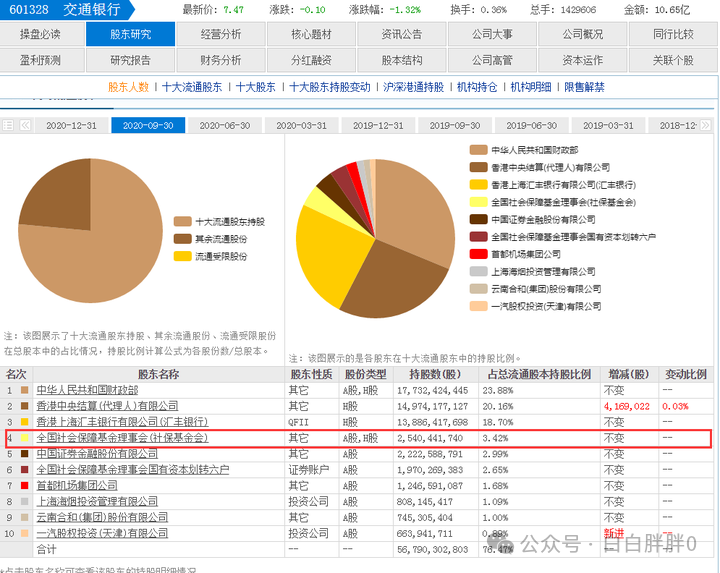This screenshot has height=573, width=720.
Task: Open the 分红融资 tab
Action: [311, 60]
